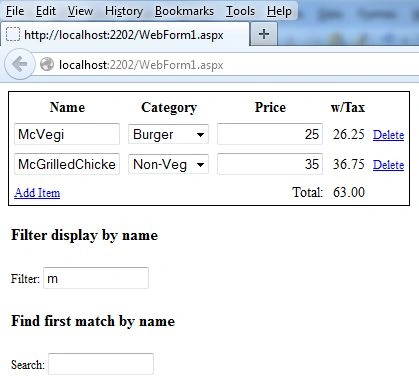419x383 pixels.
Task: Edit the McVegi name field
Action: pyautogui.click(x=67, y=134)
